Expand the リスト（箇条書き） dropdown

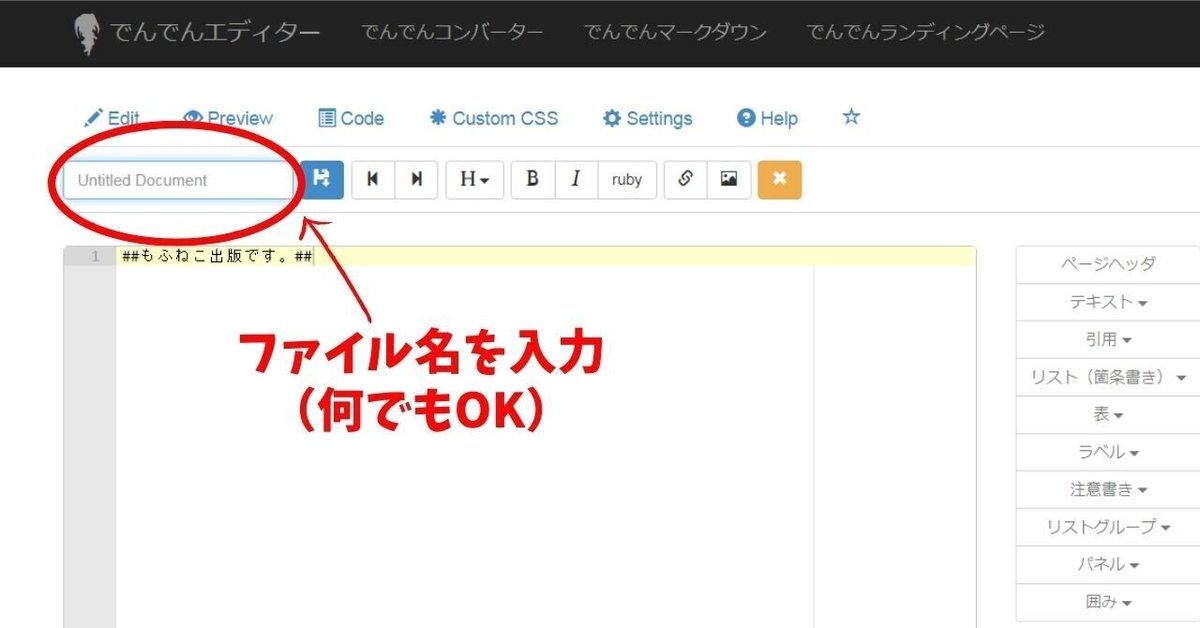pos(1107,377)
